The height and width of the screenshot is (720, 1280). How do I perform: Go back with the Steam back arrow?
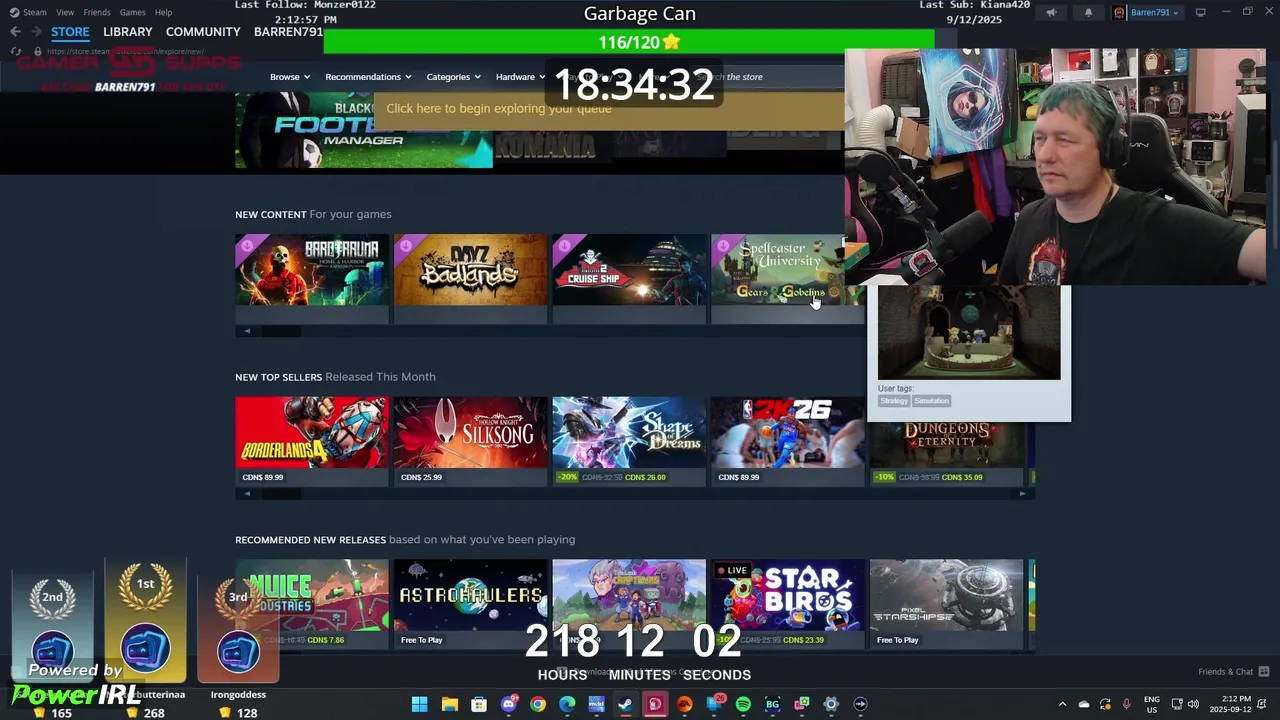[x=15, y=32]
